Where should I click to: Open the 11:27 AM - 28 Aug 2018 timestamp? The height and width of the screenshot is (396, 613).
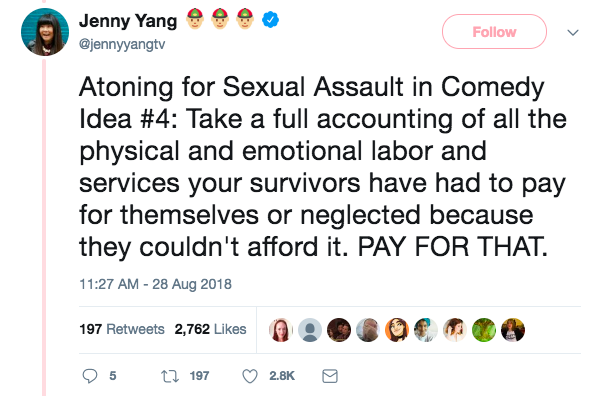click(x=155, y=284)
